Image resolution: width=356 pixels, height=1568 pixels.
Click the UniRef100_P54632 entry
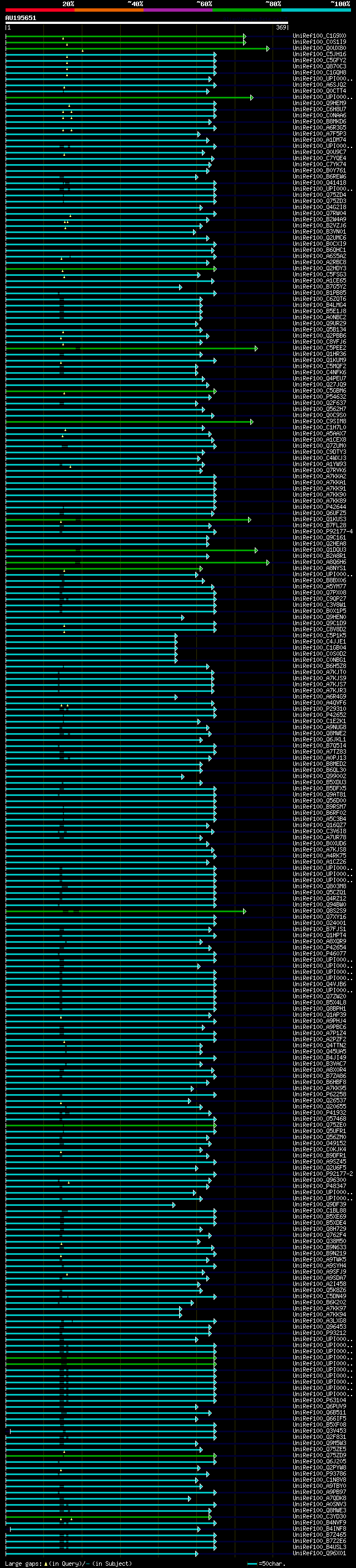(319, 397)
